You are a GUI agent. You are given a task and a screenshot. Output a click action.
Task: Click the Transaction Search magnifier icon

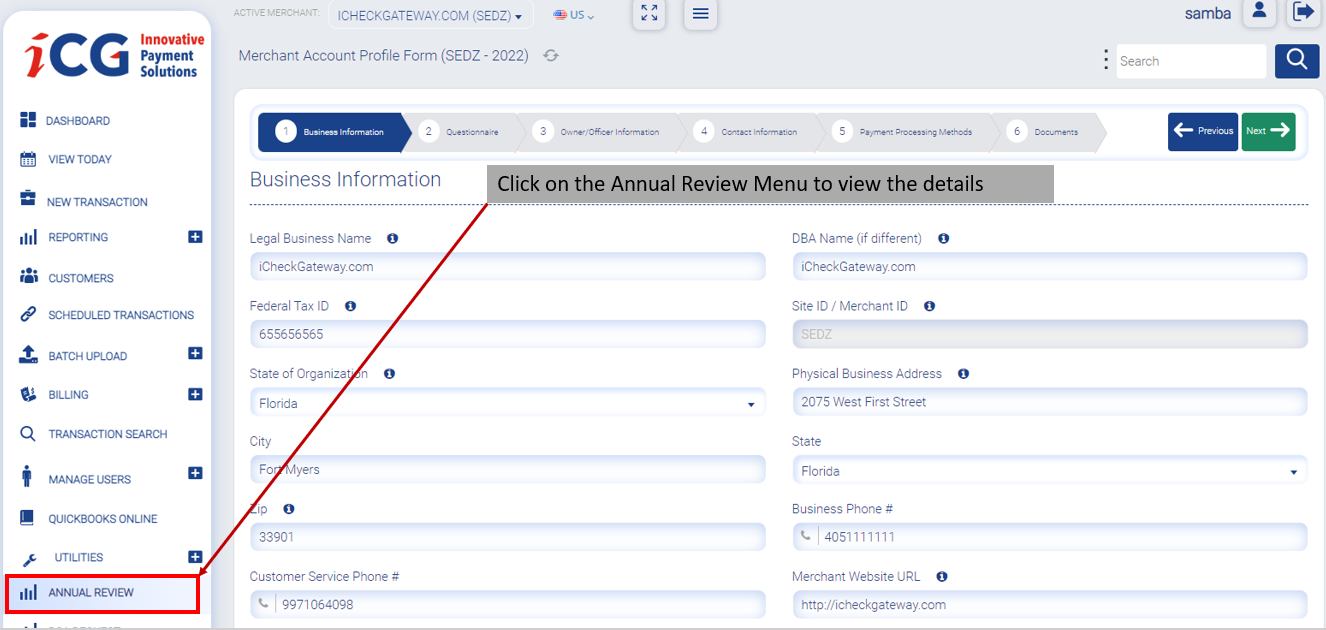click(28, 434)
